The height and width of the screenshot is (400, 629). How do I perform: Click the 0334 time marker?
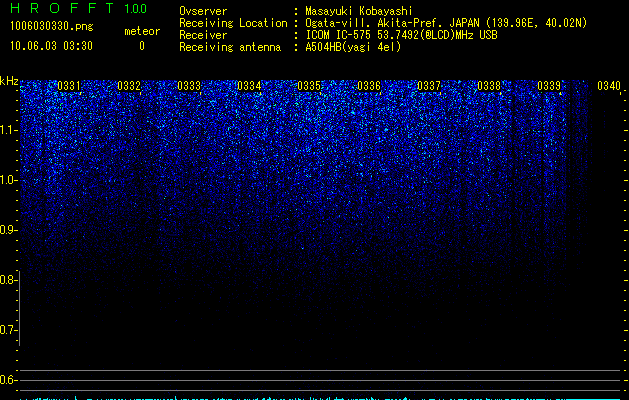[x=249, y=86]
